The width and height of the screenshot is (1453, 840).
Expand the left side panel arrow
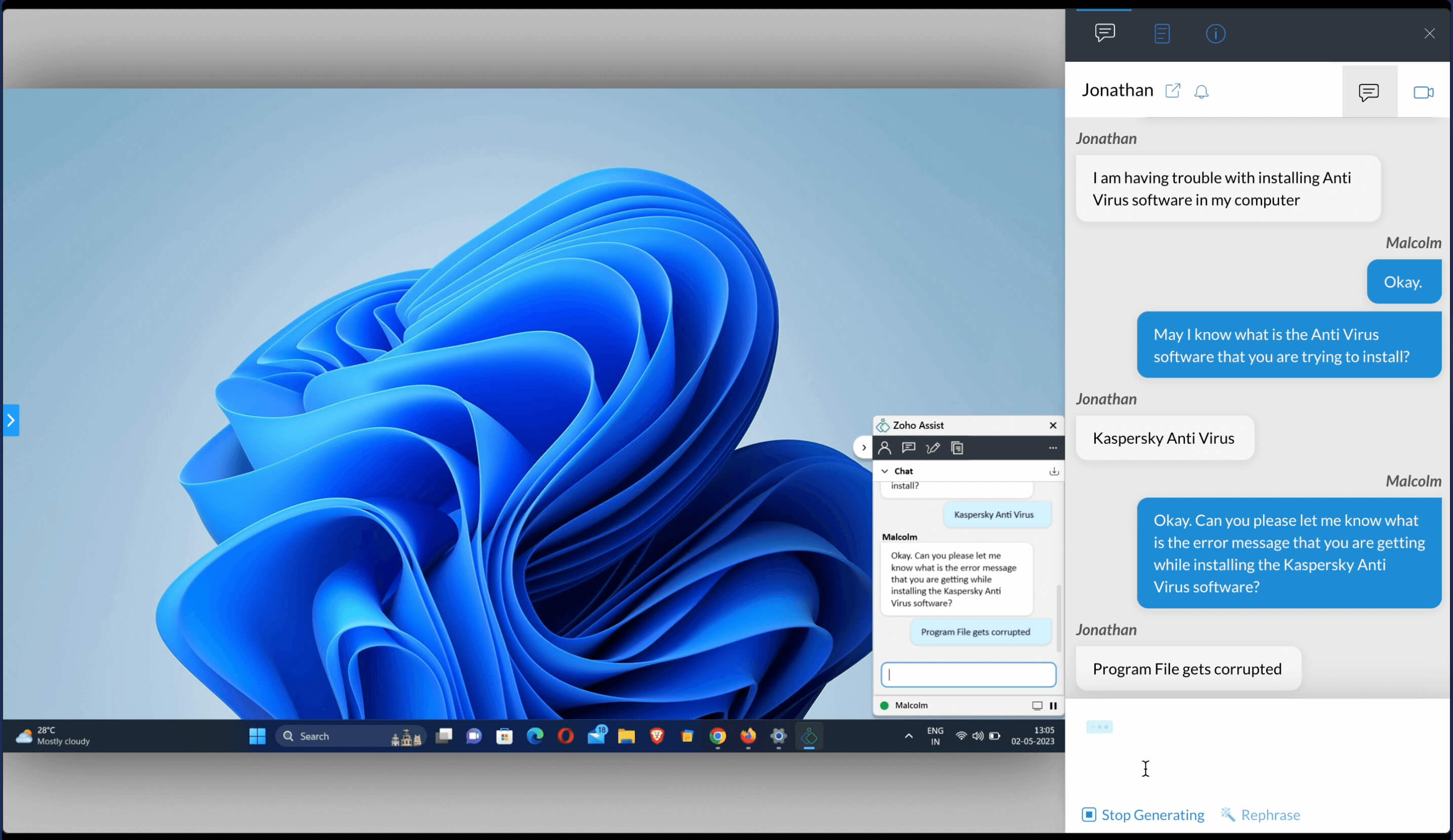click(11, 421)
